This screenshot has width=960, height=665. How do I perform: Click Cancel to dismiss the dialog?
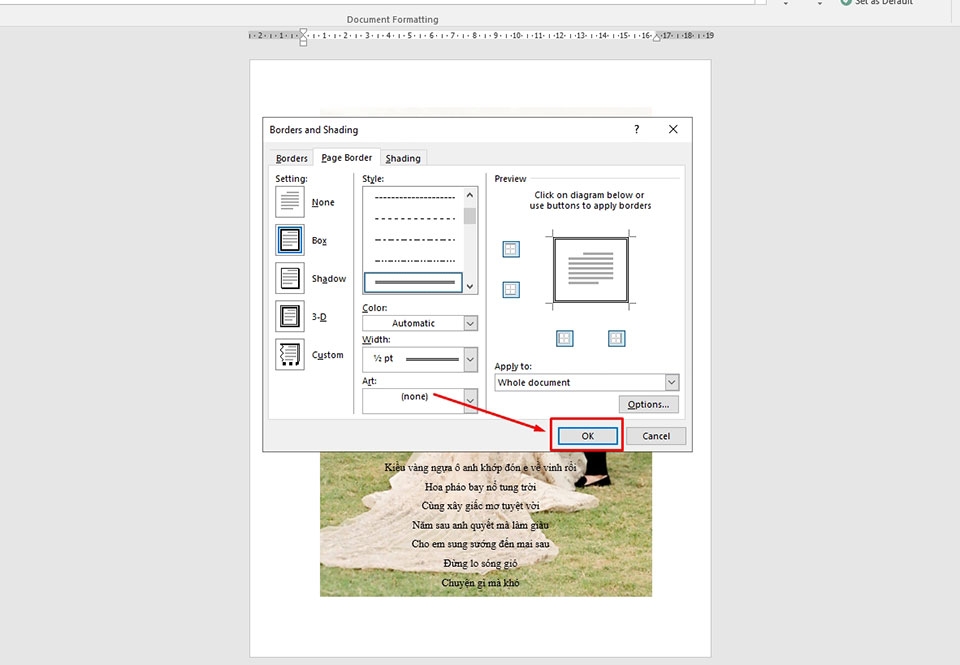point(656,436)
